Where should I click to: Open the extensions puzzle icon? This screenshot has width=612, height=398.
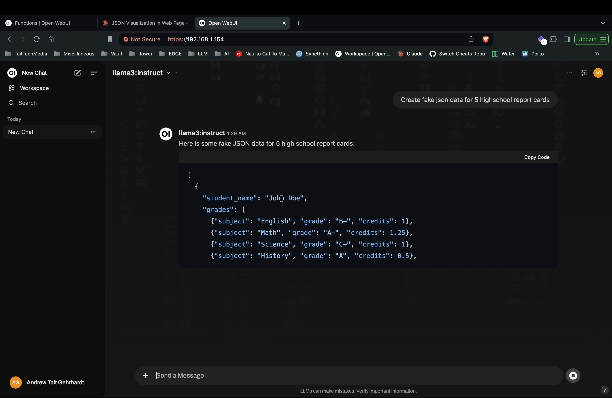[553, 39]
